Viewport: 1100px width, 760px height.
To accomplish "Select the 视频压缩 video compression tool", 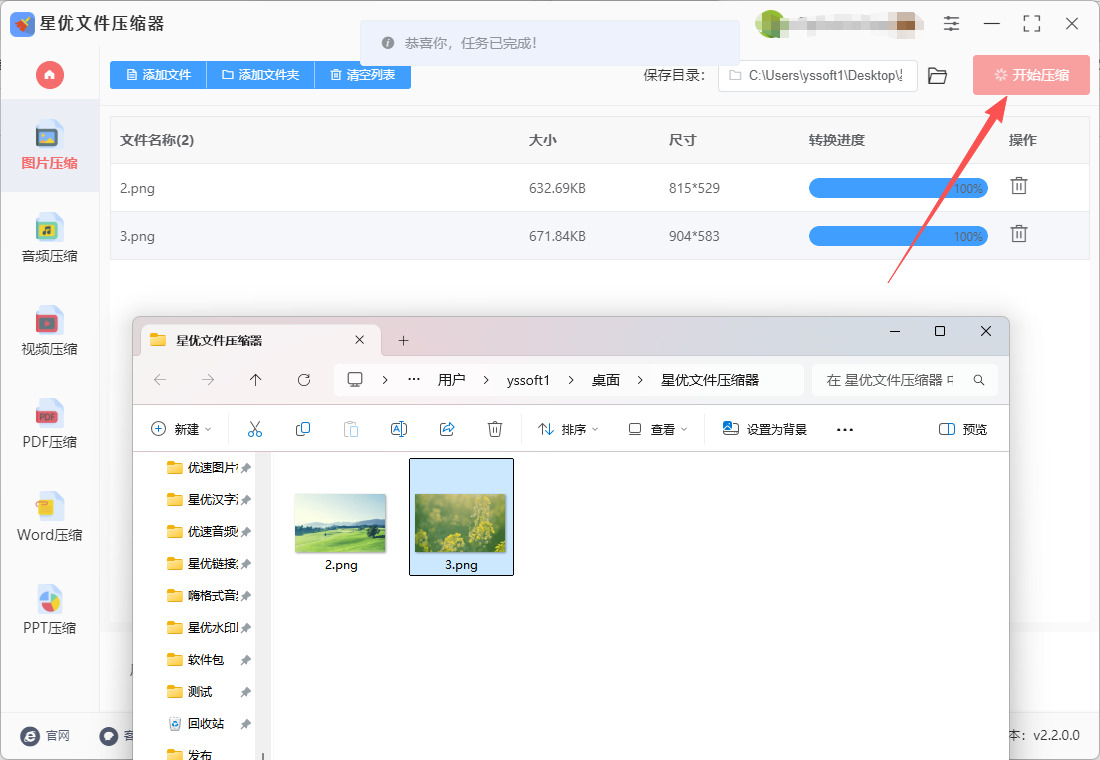I will click(49, 331).
